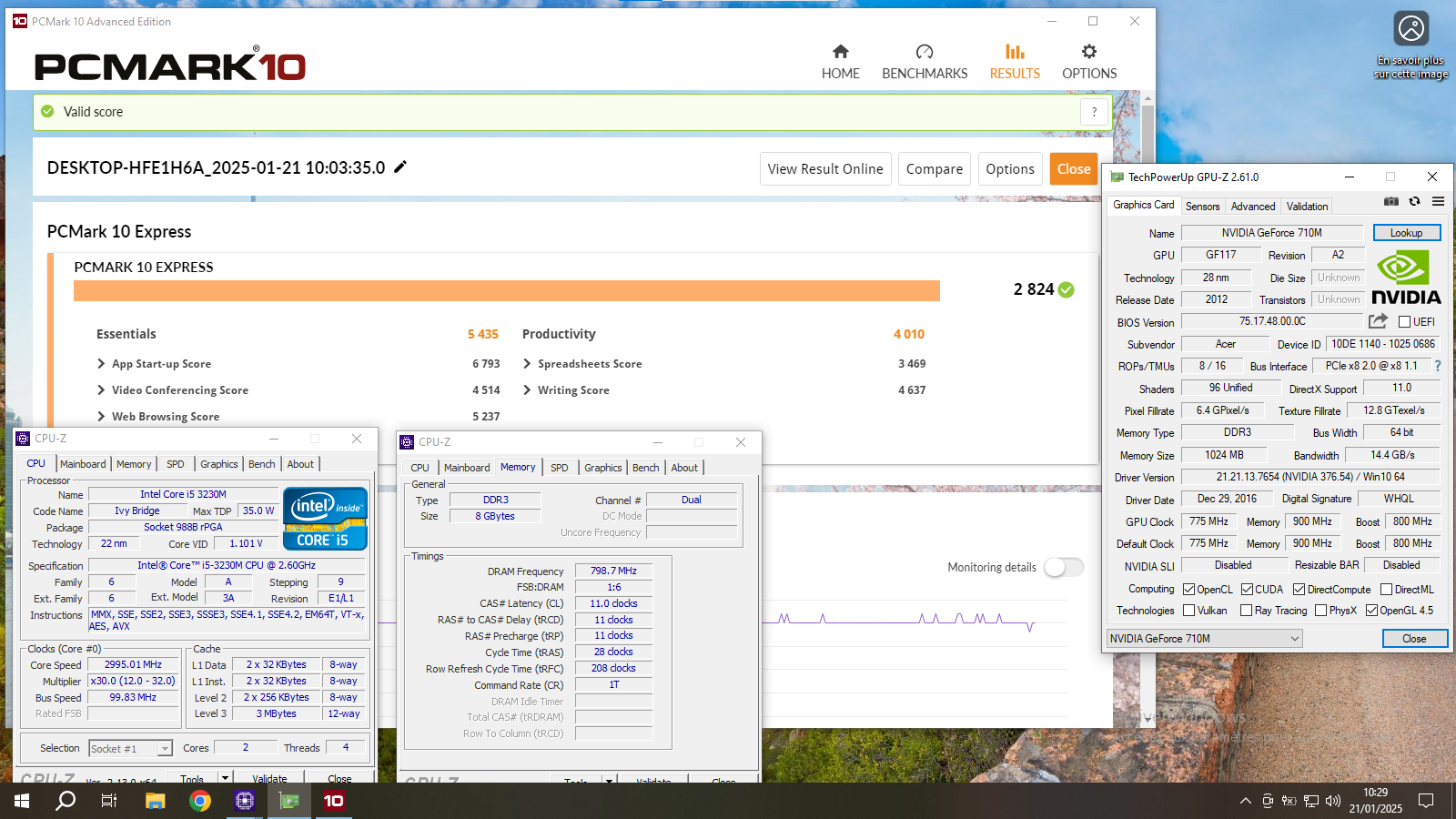The height and width of the screenshot is (819, 1456).
Task: Open Bench tab in left CPU-Z window
Action: [x=262, y=464]
